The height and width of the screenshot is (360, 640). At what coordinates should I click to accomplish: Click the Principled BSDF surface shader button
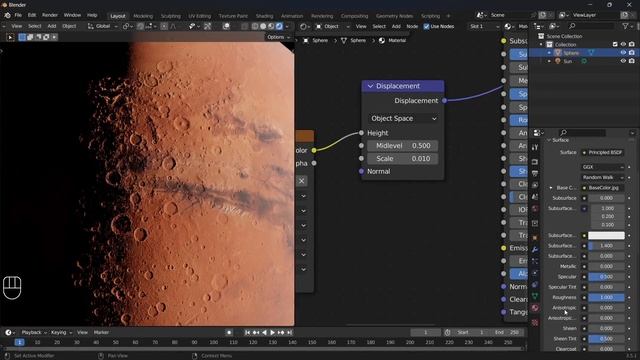[602, 152]
